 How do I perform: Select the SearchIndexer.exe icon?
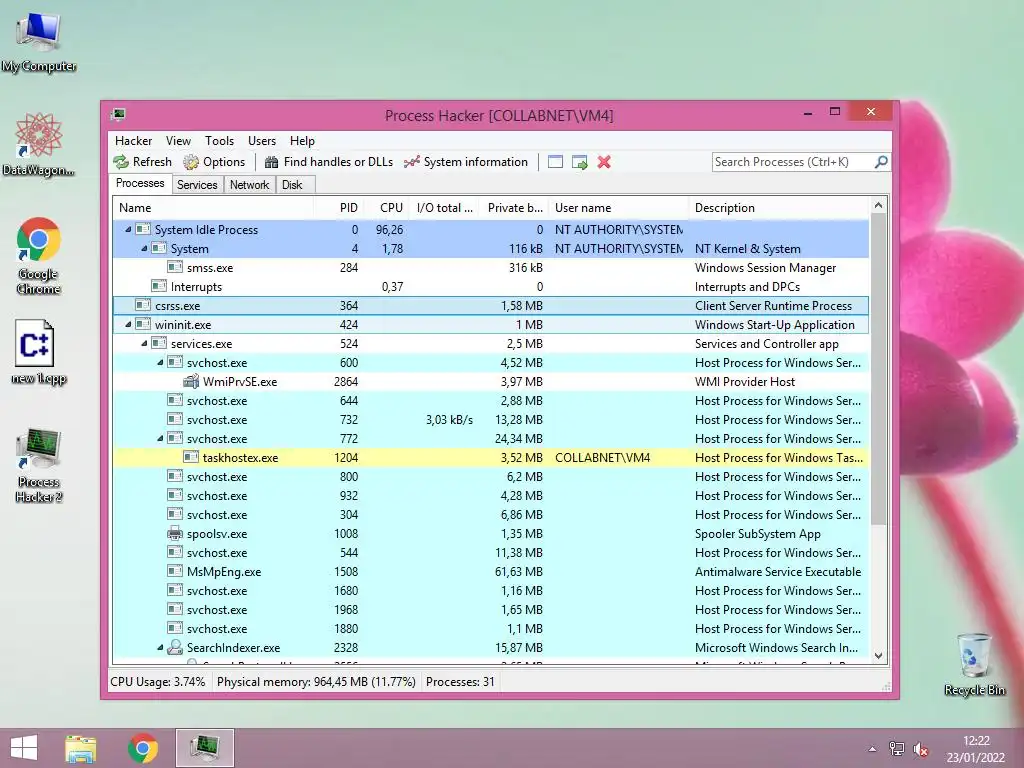[174, 647]
